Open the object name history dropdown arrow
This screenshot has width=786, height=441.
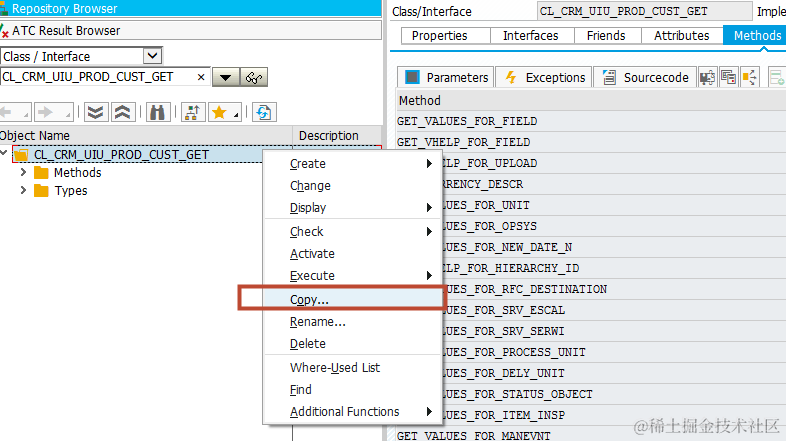[x=226, y=78]
